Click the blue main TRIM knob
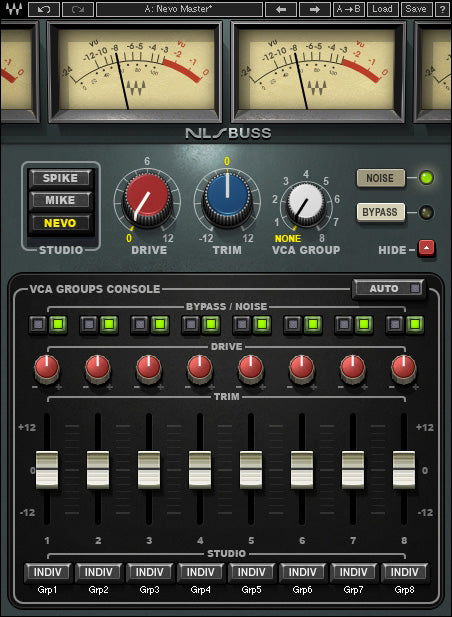This screenshot has height=617, width=452. [x=227, y=199]
